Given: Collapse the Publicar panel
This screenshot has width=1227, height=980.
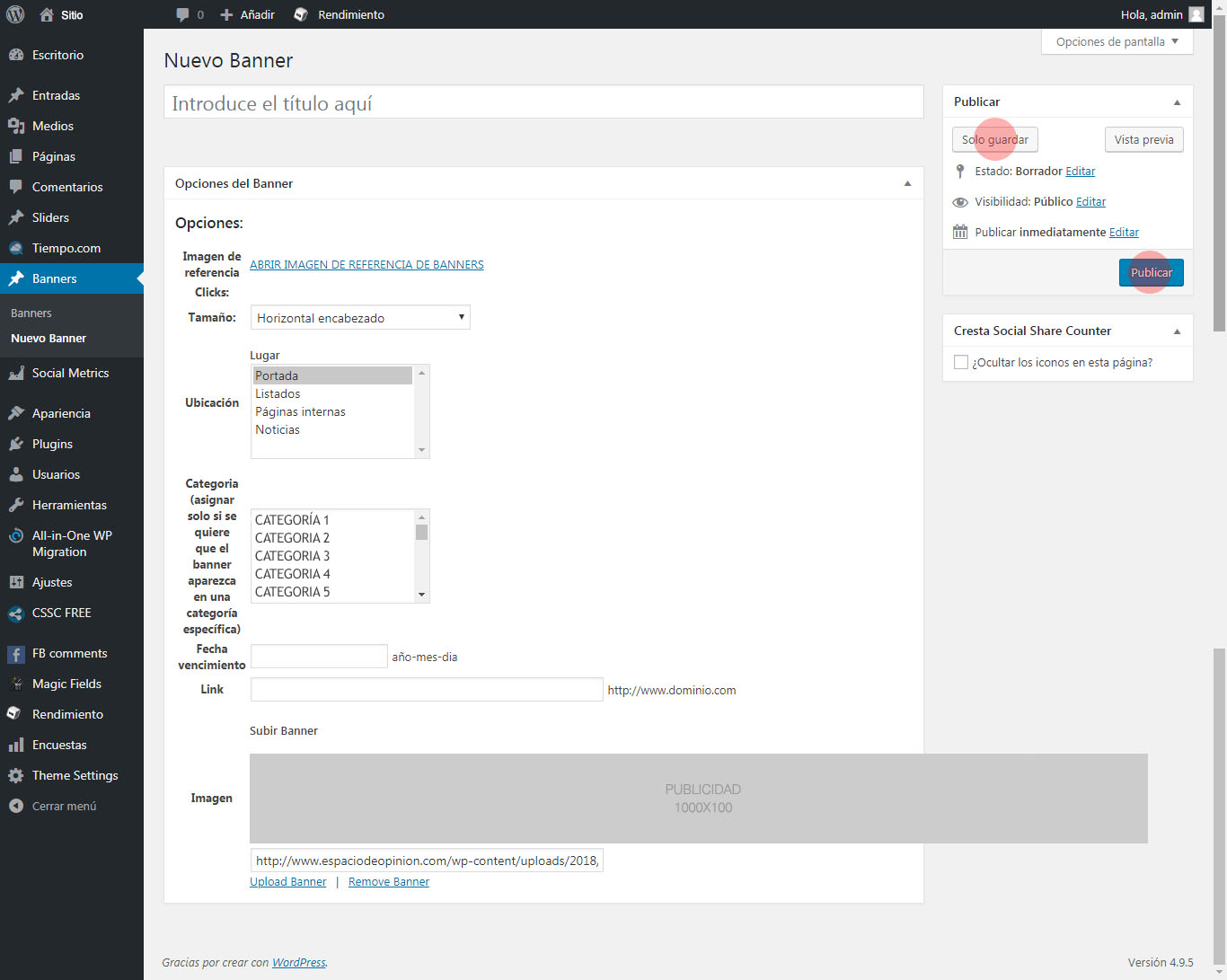Looking at the screenshot, I should [1177, 102].
